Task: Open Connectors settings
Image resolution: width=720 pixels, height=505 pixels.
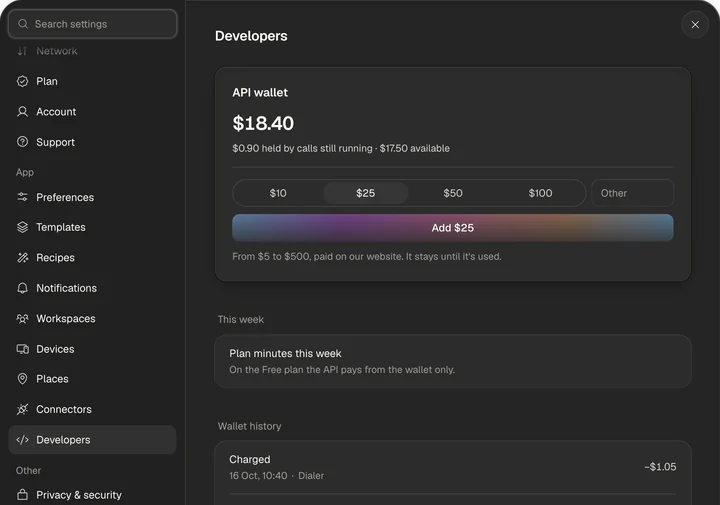Action: (x=92, y=409)
